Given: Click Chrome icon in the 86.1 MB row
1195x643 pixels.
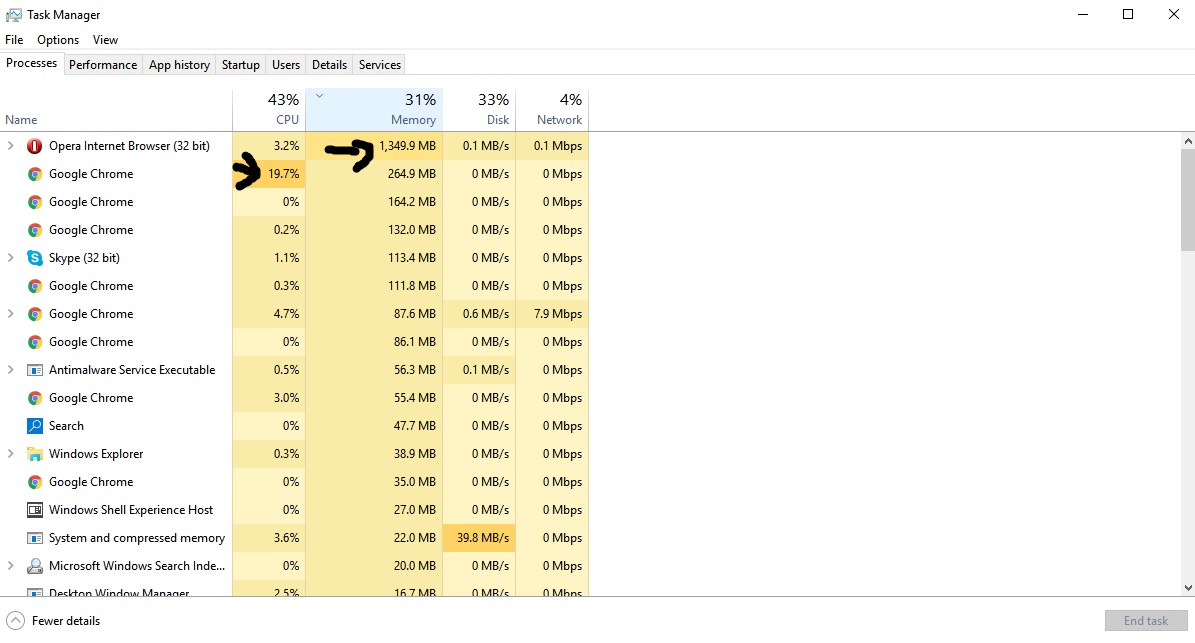Looking at the screenshot, I should 34,342.
